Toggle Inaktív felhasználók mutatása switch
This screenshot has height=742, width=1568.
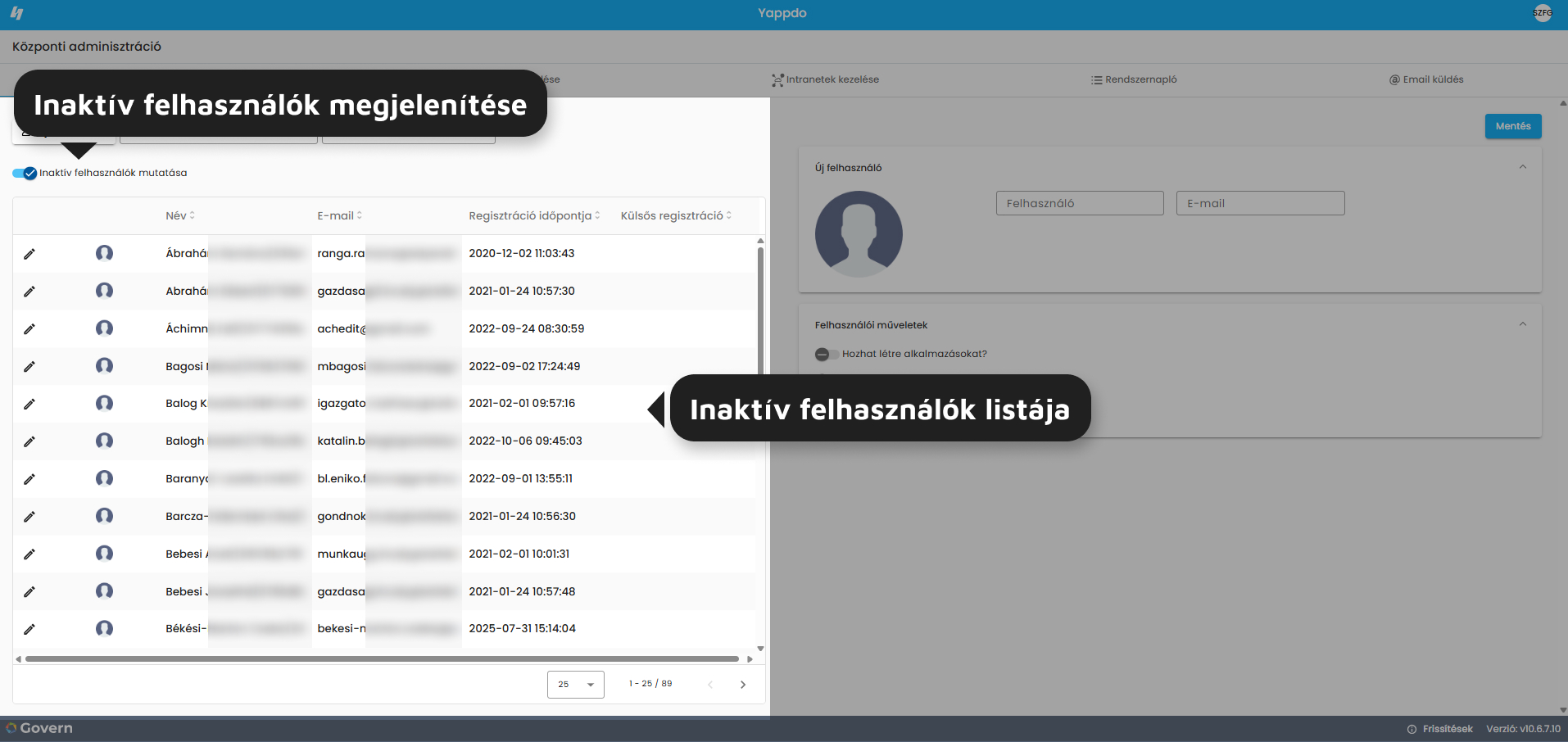pos(25,173)
